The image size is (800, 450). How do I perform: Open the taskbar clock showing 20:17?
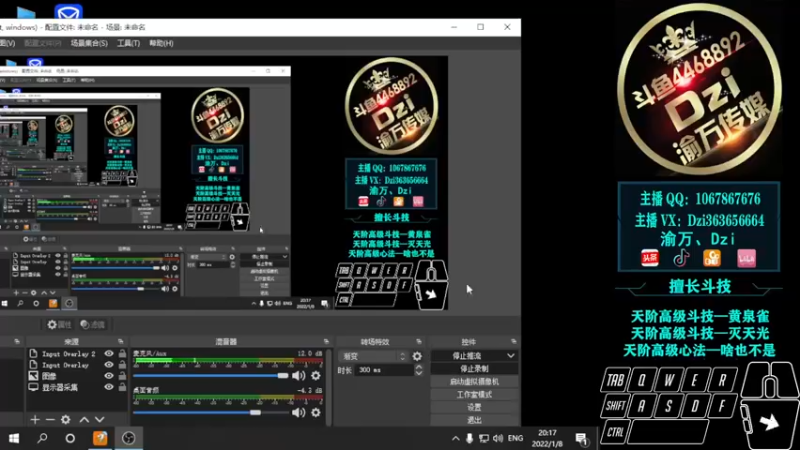tap(547, 438)
